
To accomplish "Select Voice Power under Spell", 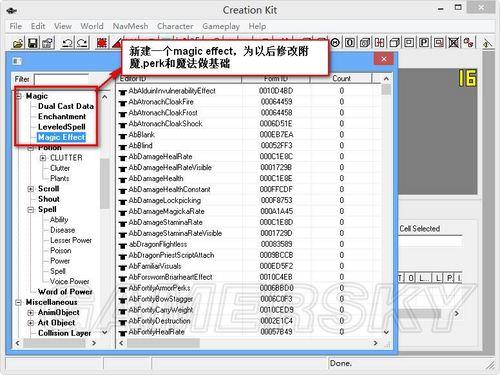I will 69,282.
